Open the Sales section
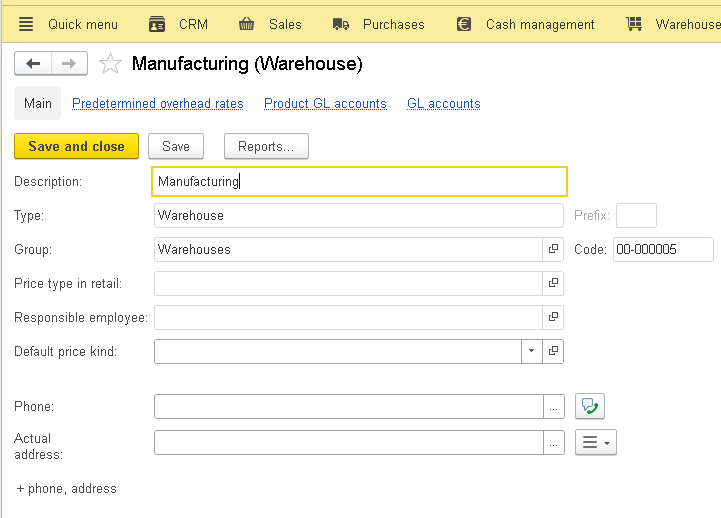Viewport: 721px width, 518px height. 270,24
